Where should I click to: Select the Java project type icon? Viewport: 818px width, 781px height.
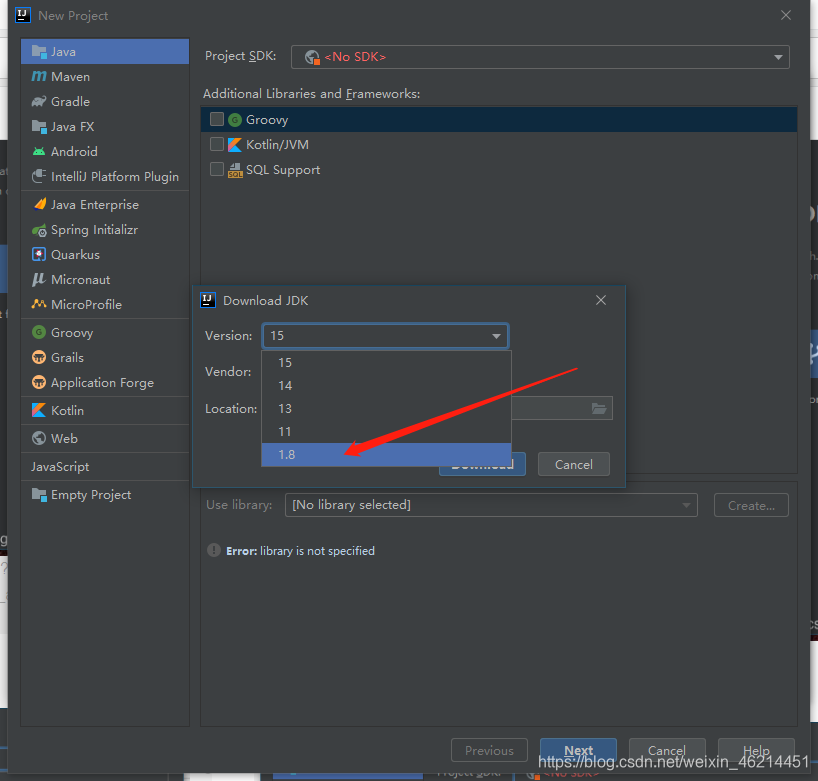[39, 52]
